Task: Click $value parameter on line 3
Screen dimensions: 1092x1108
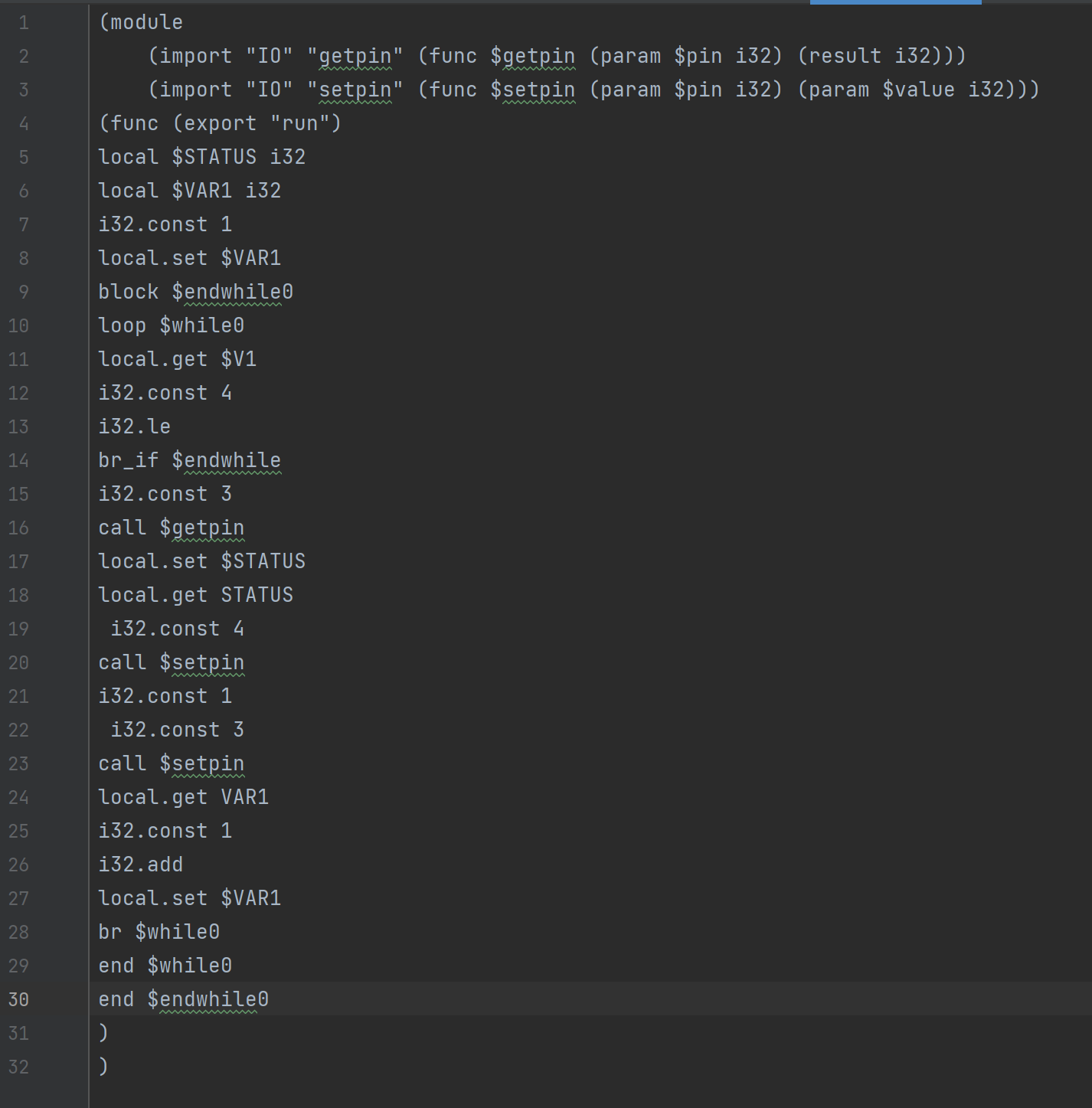Action: coord(918,90)
